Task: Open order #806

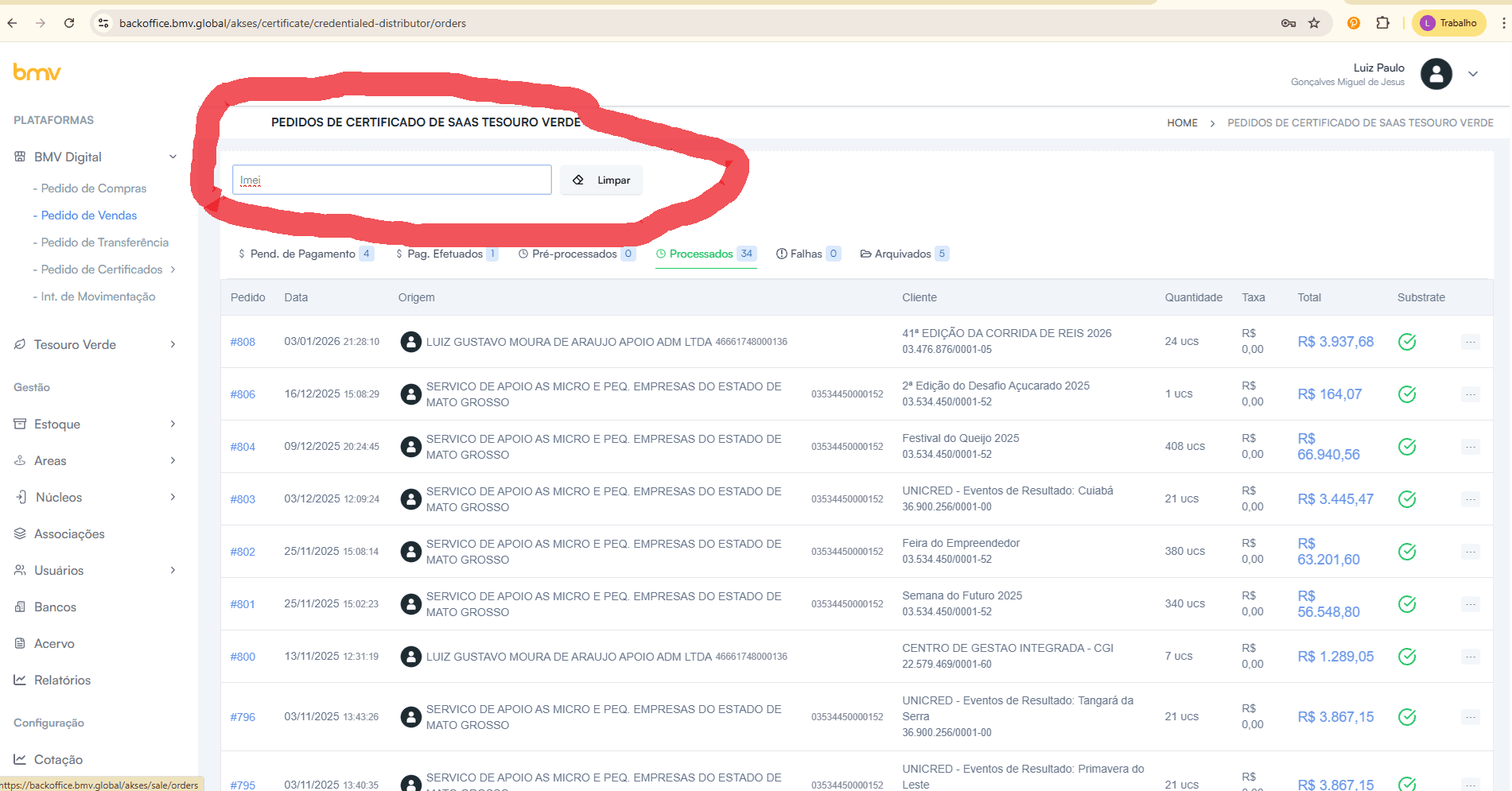Action: click(x=243, y=394)
